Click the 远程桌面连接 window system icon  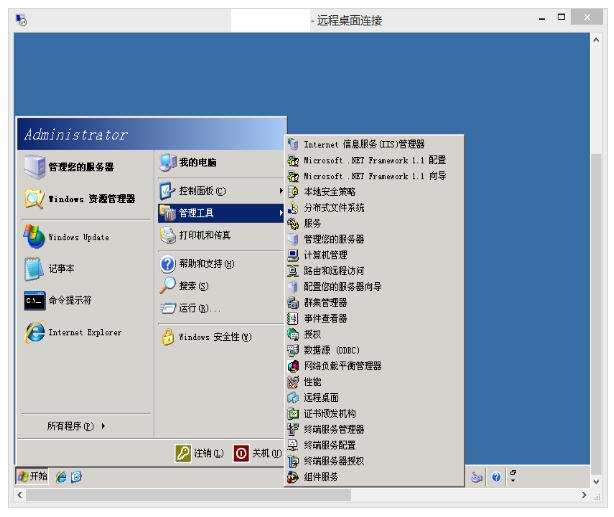21,19
